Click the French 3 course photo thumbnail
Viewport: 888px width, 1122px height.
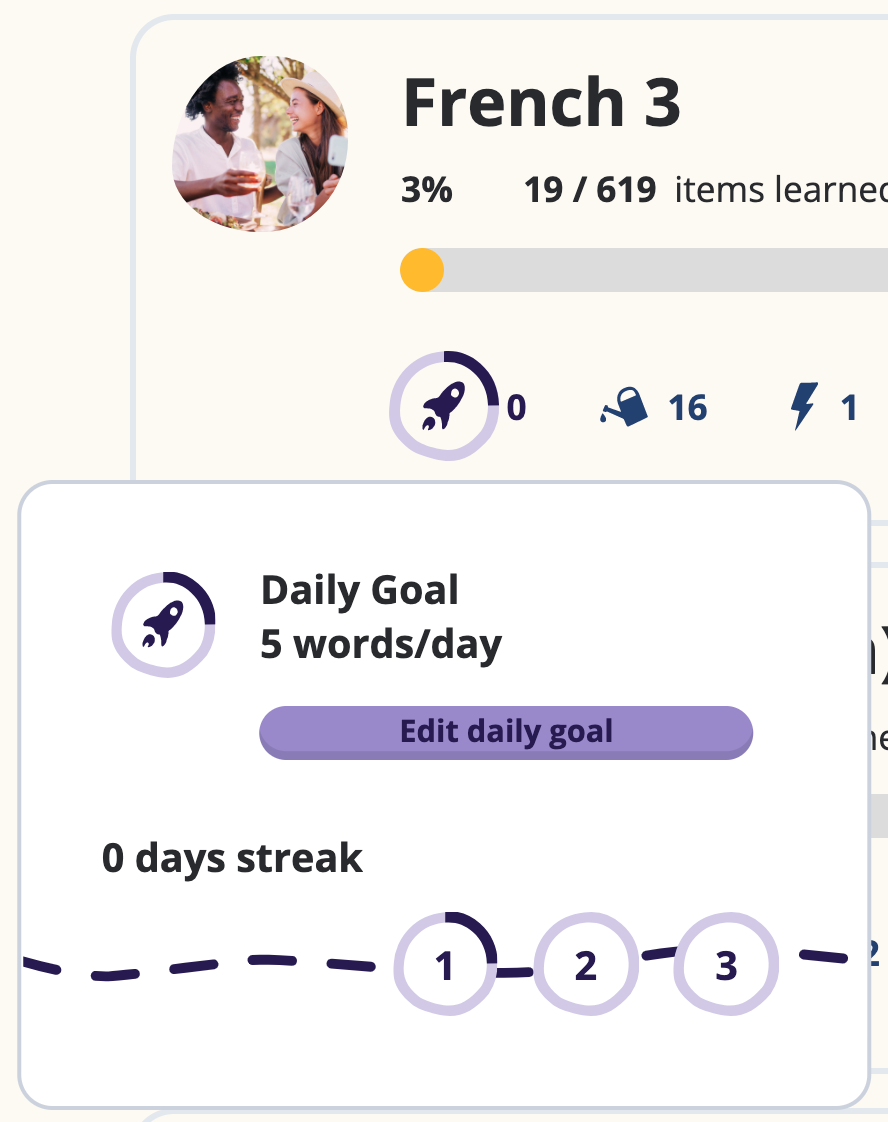[x=261, y=144]
